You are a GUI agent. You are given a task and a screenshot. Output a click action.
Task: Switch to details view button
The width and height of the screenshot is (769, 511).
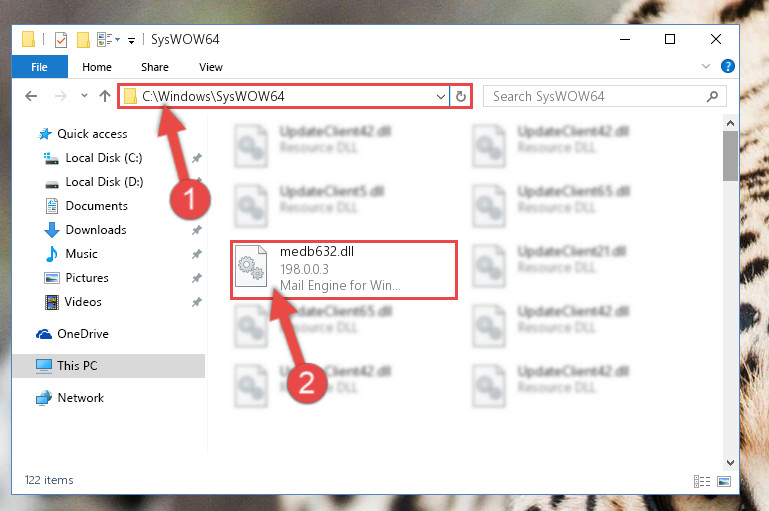(x=702, y=481)
